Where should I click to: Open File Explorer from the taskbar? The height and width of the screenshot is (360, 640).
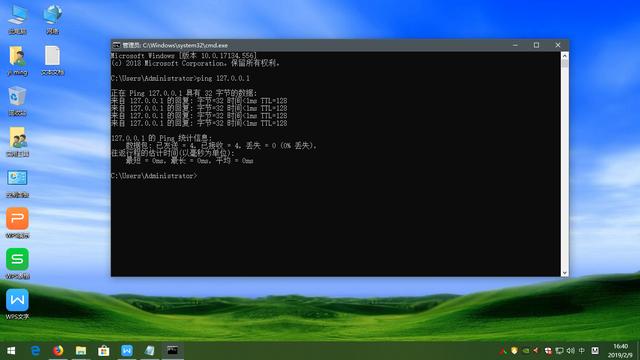[81, 351]
